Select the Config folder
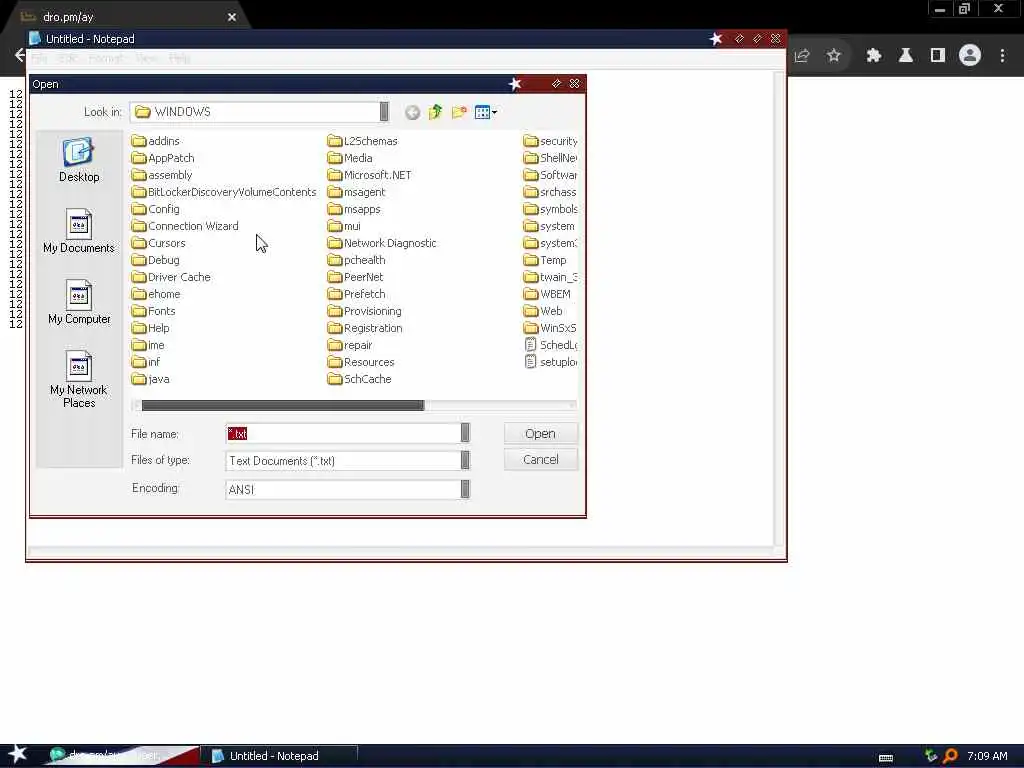The width and height of the screenshot is (1024, 768). [155, 209]
